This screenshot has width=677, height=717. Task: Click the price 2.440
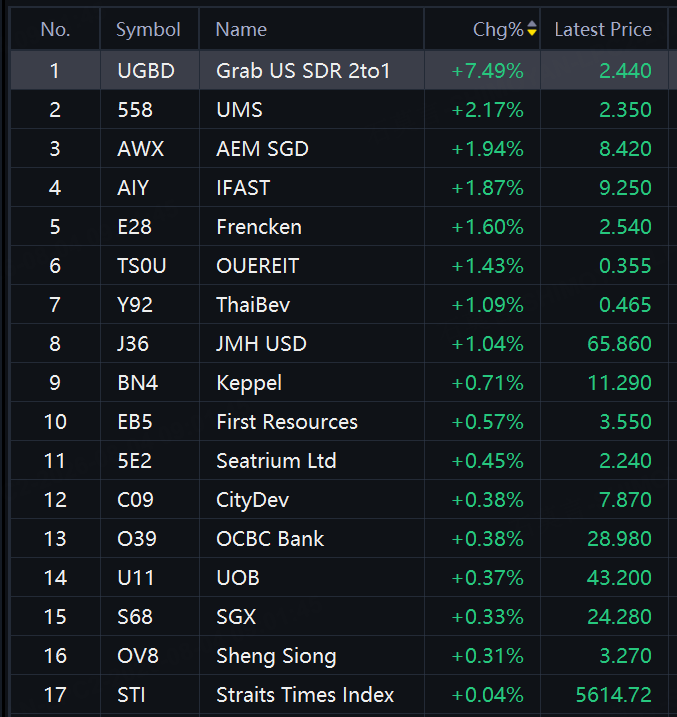[625, 71]
